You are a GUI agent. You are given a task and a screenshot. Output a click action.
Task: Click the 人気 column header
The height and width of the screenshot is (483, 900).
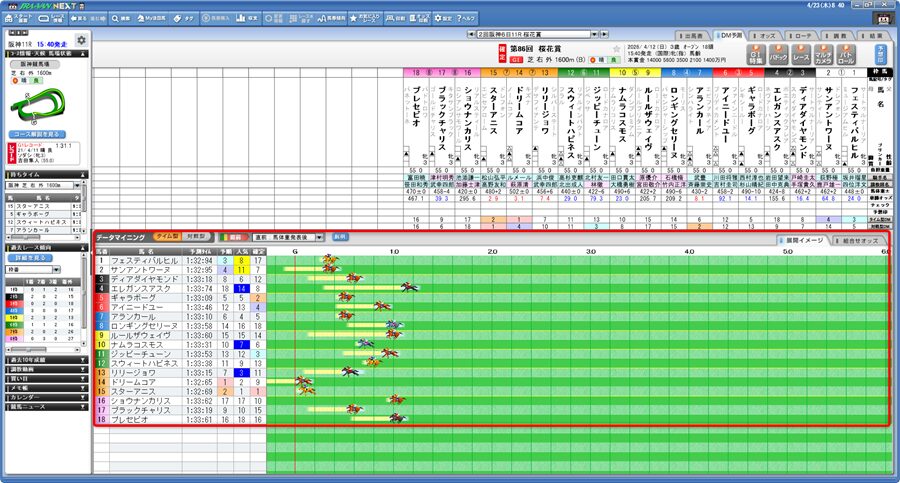[241, 252]
